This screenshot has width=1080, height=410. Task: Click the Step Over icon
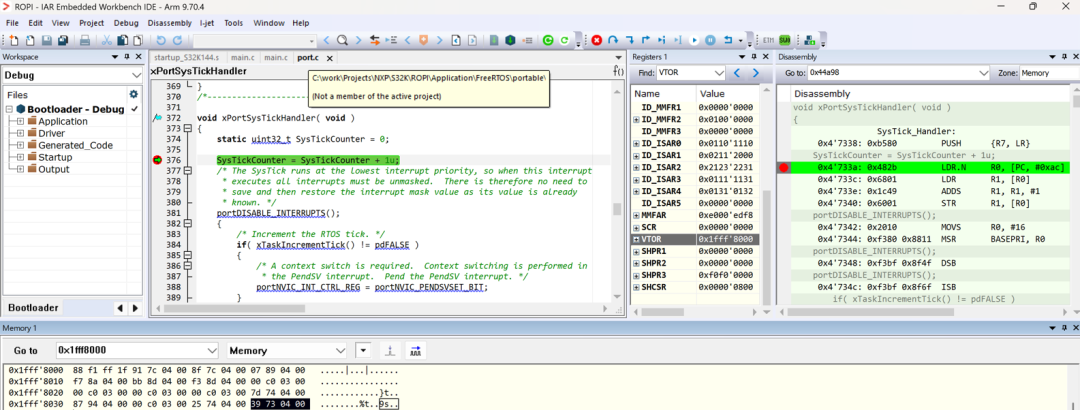point(613,40)
